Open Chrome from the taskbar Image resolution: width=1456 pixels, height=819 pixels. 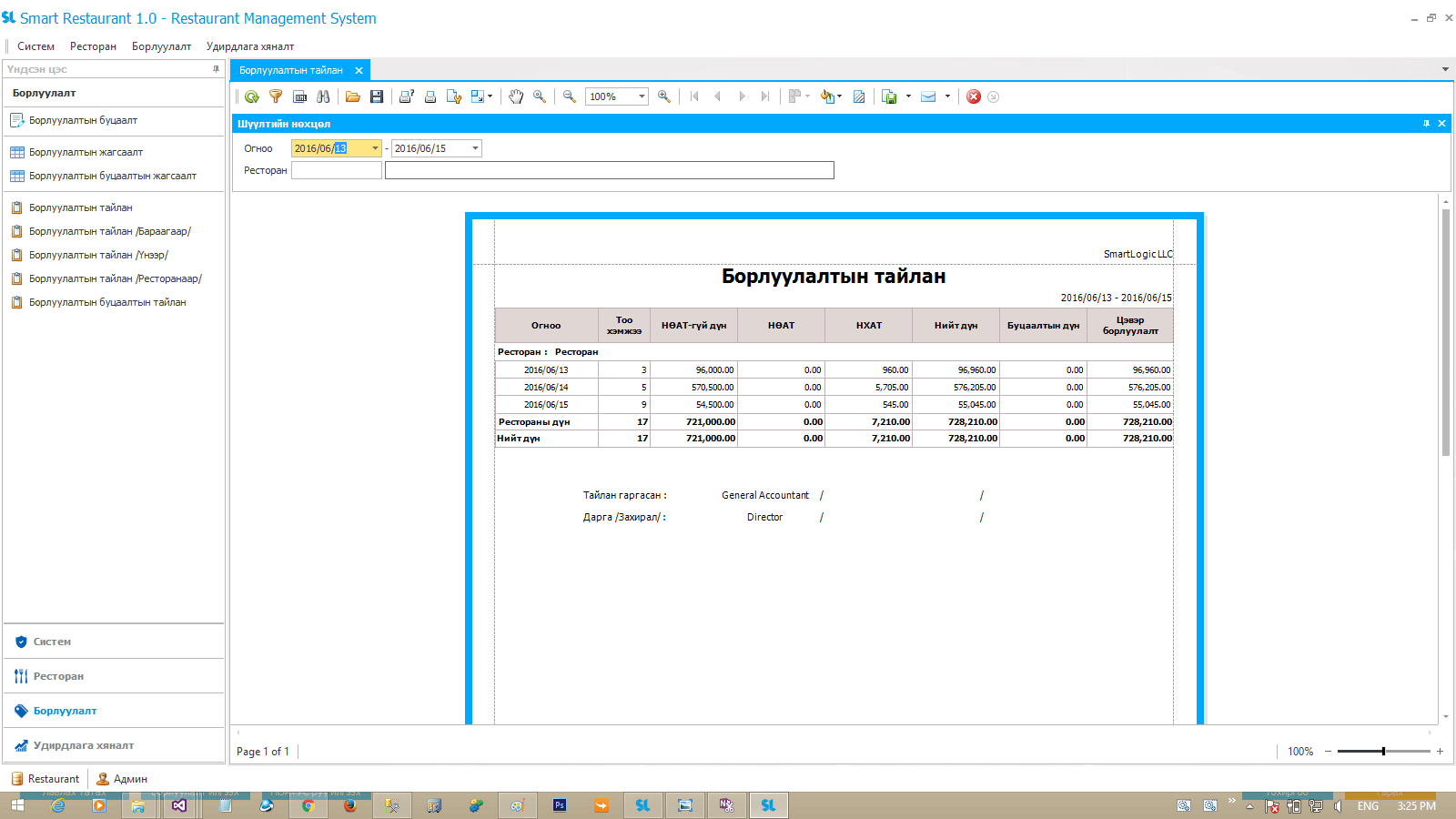tap(308, 805)
